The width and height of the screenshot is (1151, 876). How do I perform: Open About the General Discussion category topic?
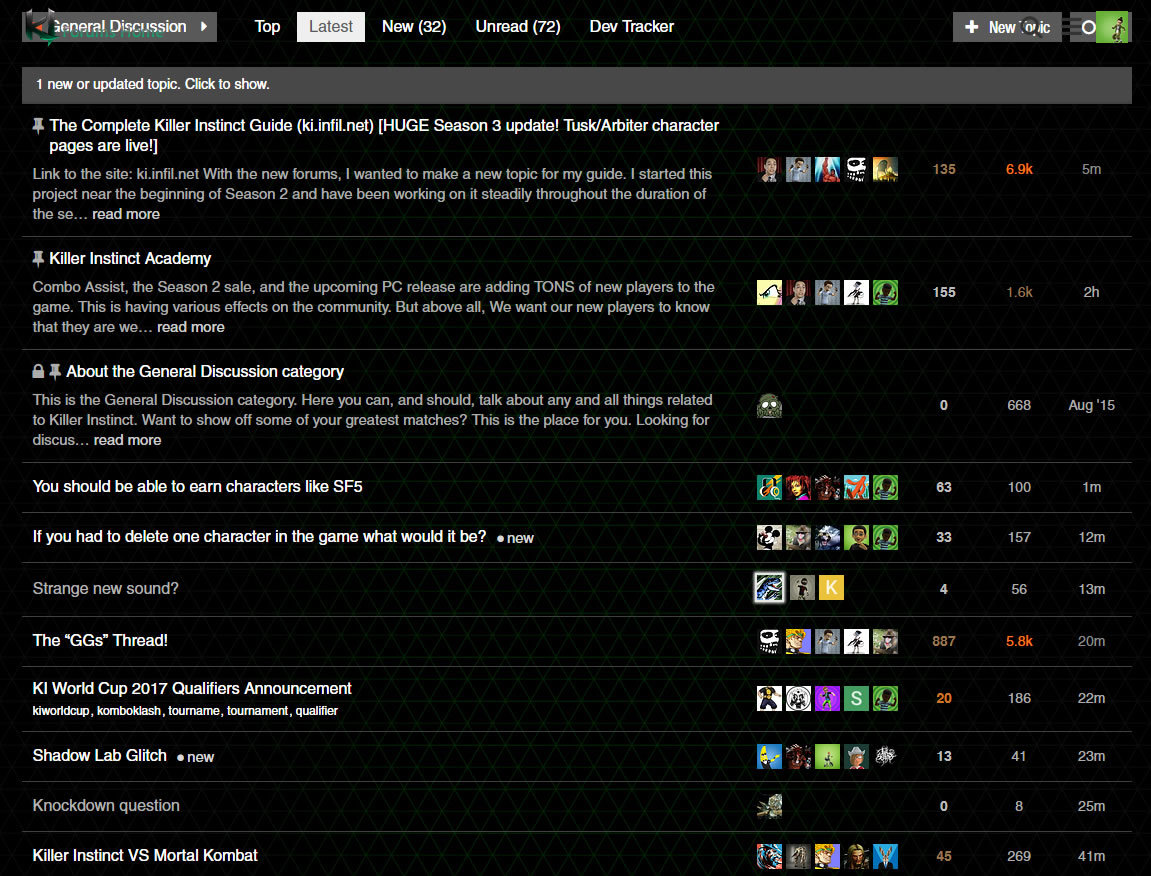pyautogui.click(x=205, y=372)
